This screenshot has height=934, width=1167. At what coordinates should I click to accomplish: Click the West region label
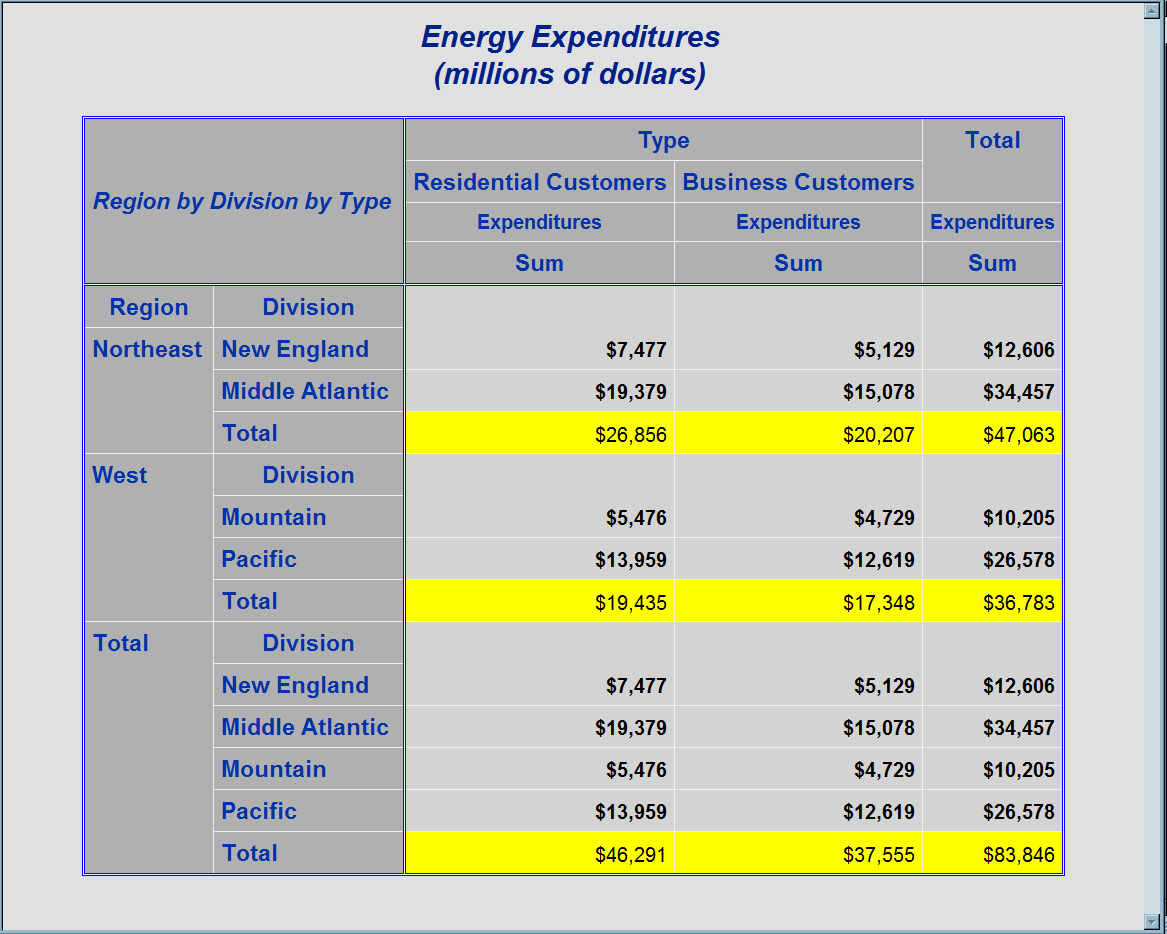click(x=120, y=475)
